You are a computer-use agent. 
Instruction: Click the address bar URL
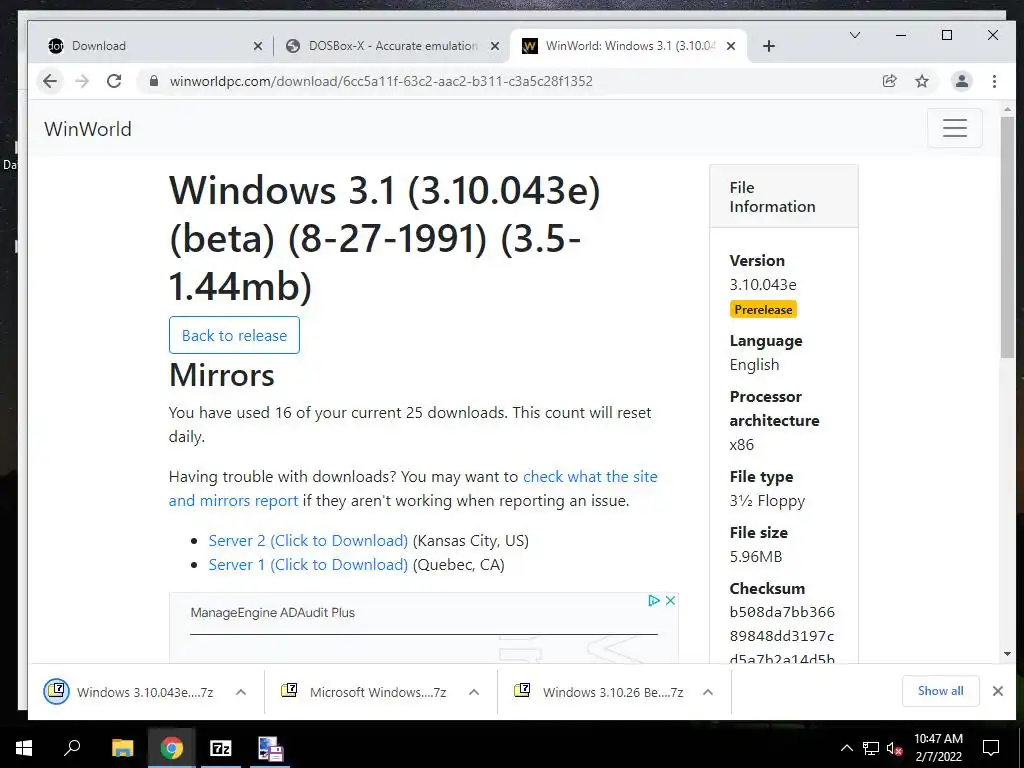point(381,81)
